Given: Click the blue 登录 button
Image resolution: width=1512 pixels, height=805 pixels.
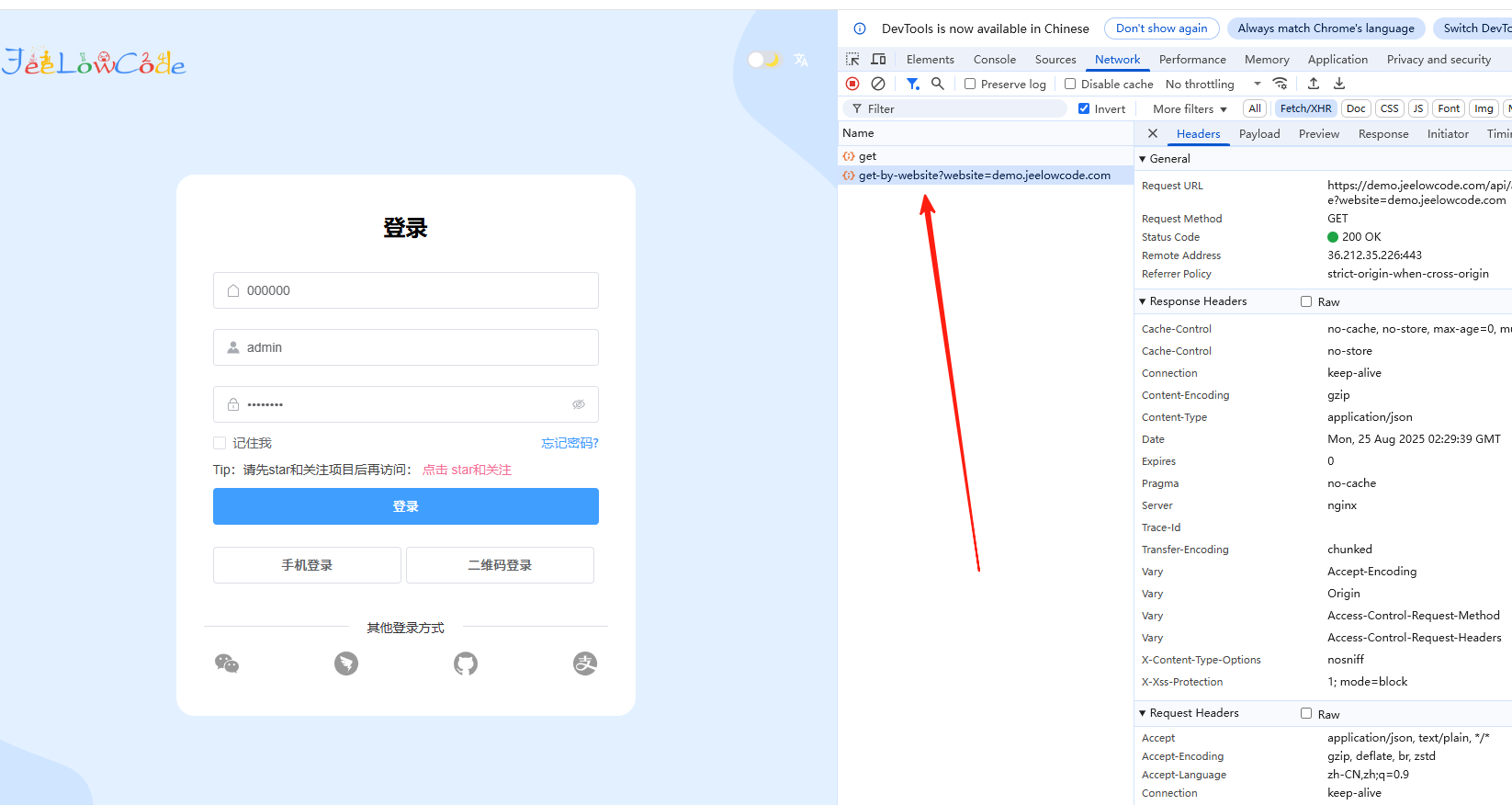Looking at the screenshot, I should point(406,506).
